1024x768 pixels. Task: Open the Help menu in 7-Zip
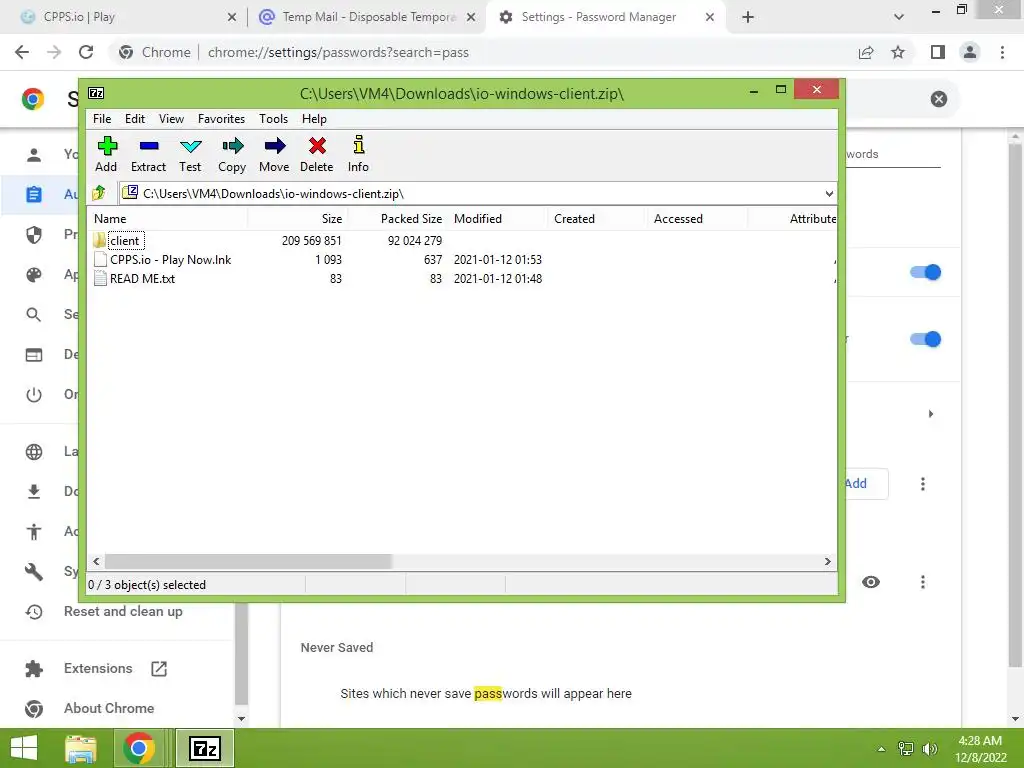tap(314, 119)
